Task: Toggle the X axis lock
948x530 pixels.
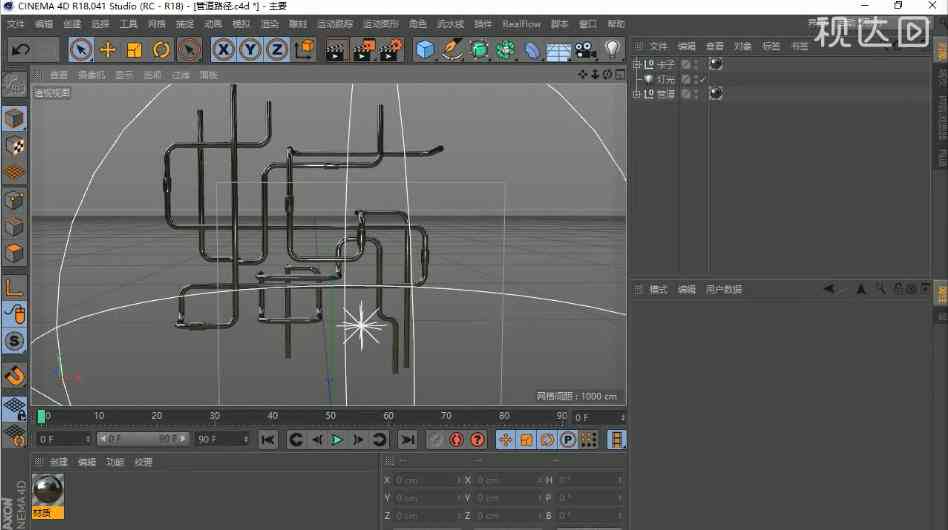Action: click(224, 50)
